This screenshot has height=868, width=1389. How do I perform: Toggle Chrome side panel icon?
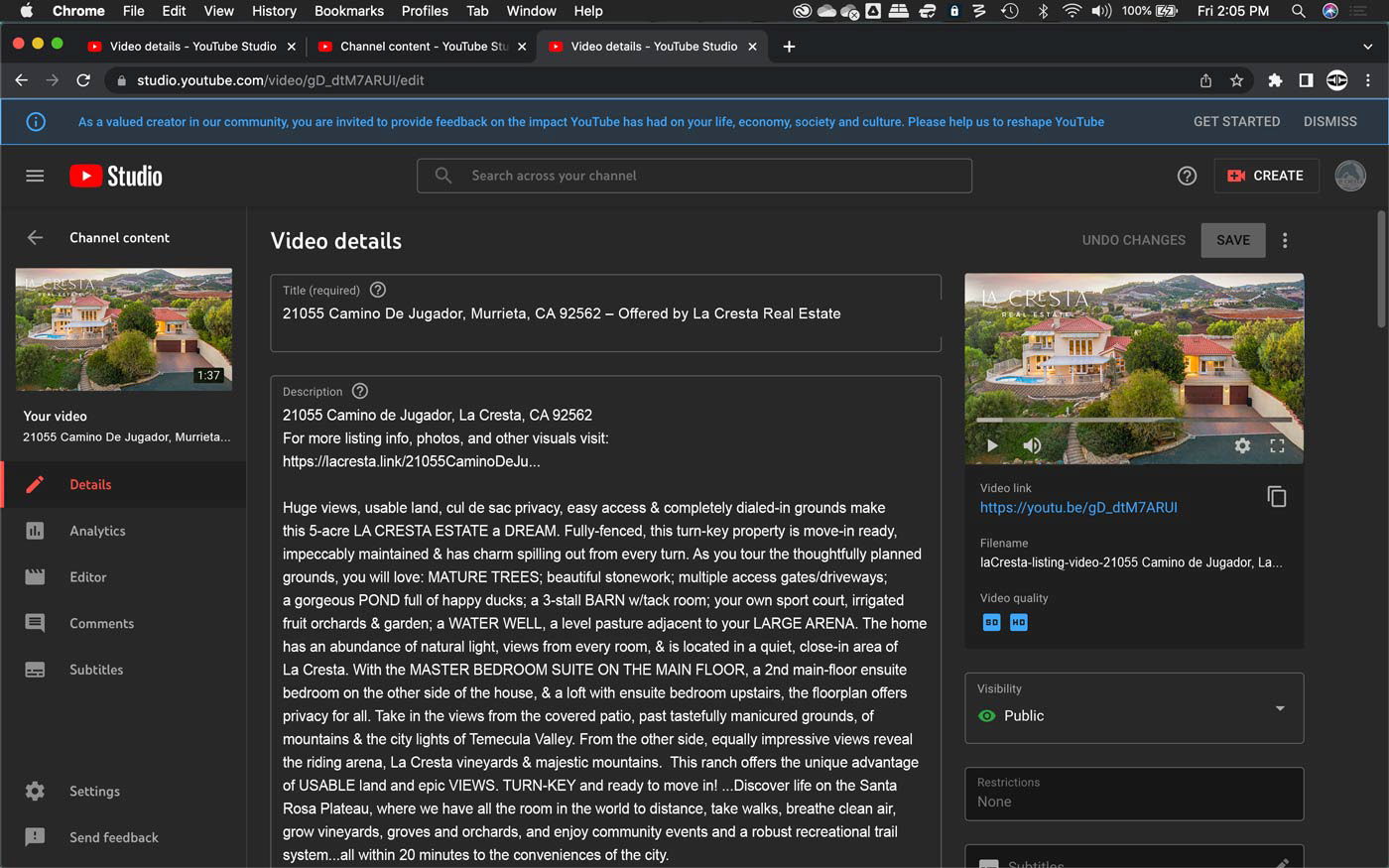tap(1306, 80)
